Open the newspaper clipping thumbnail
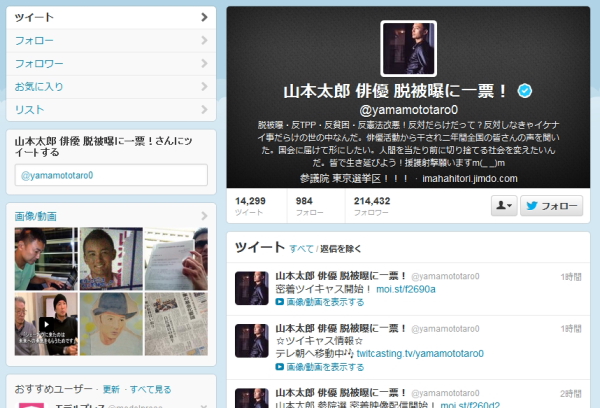This screenshot has width=600, height=408. [x=176, y=324]
